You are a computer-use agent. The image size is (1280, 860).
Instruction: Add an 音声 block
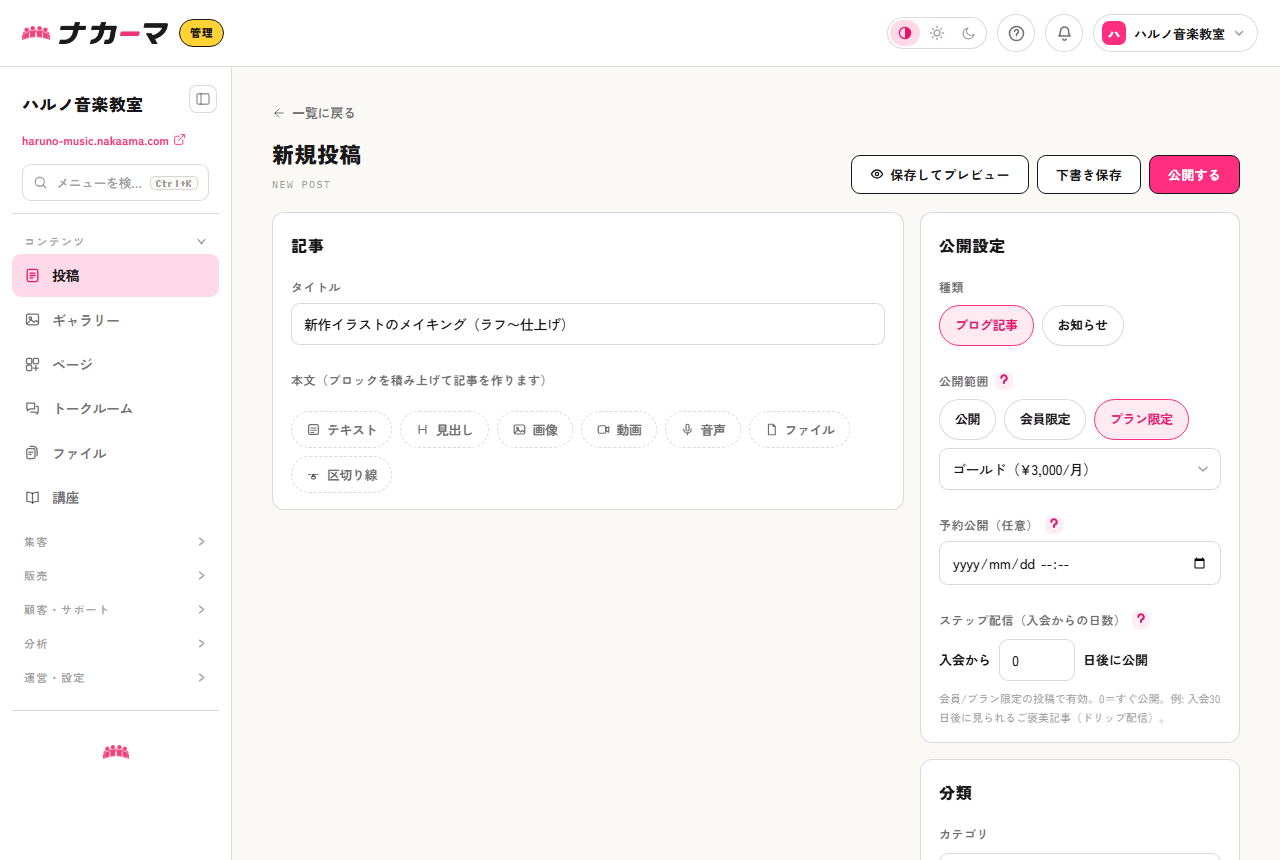click(703, 429)
